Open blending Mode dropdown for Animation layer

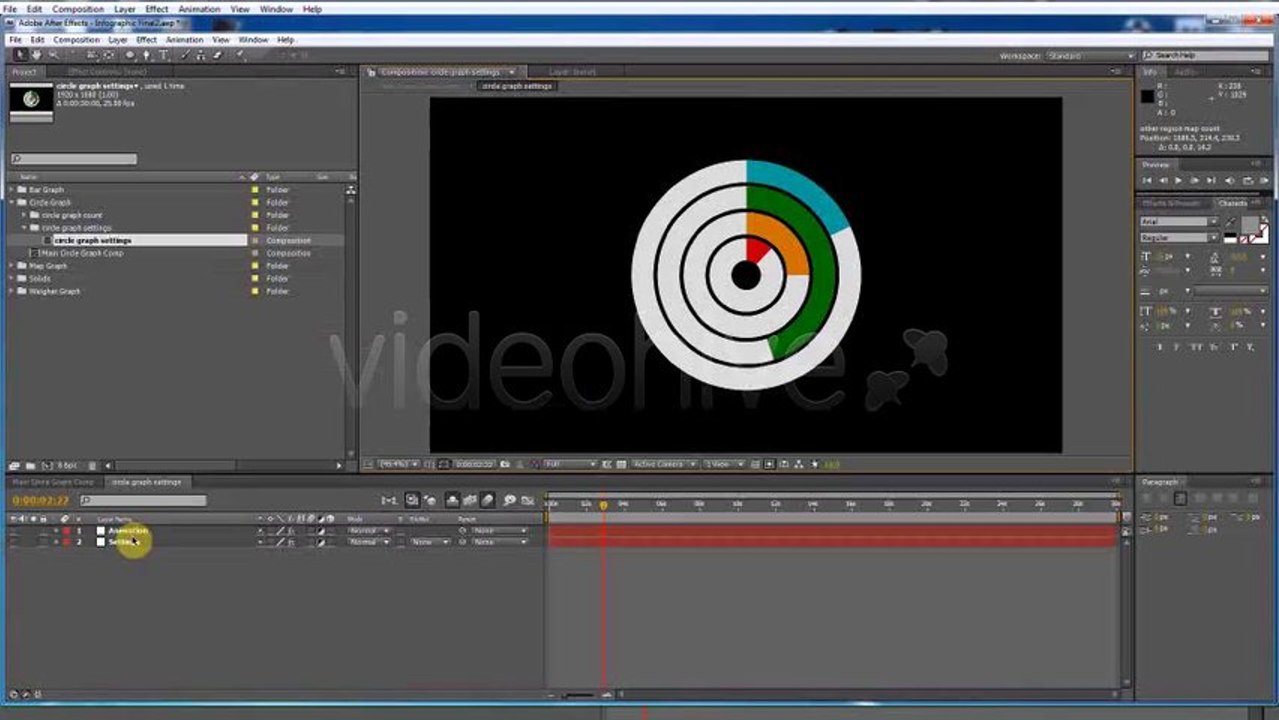[369, 531]
